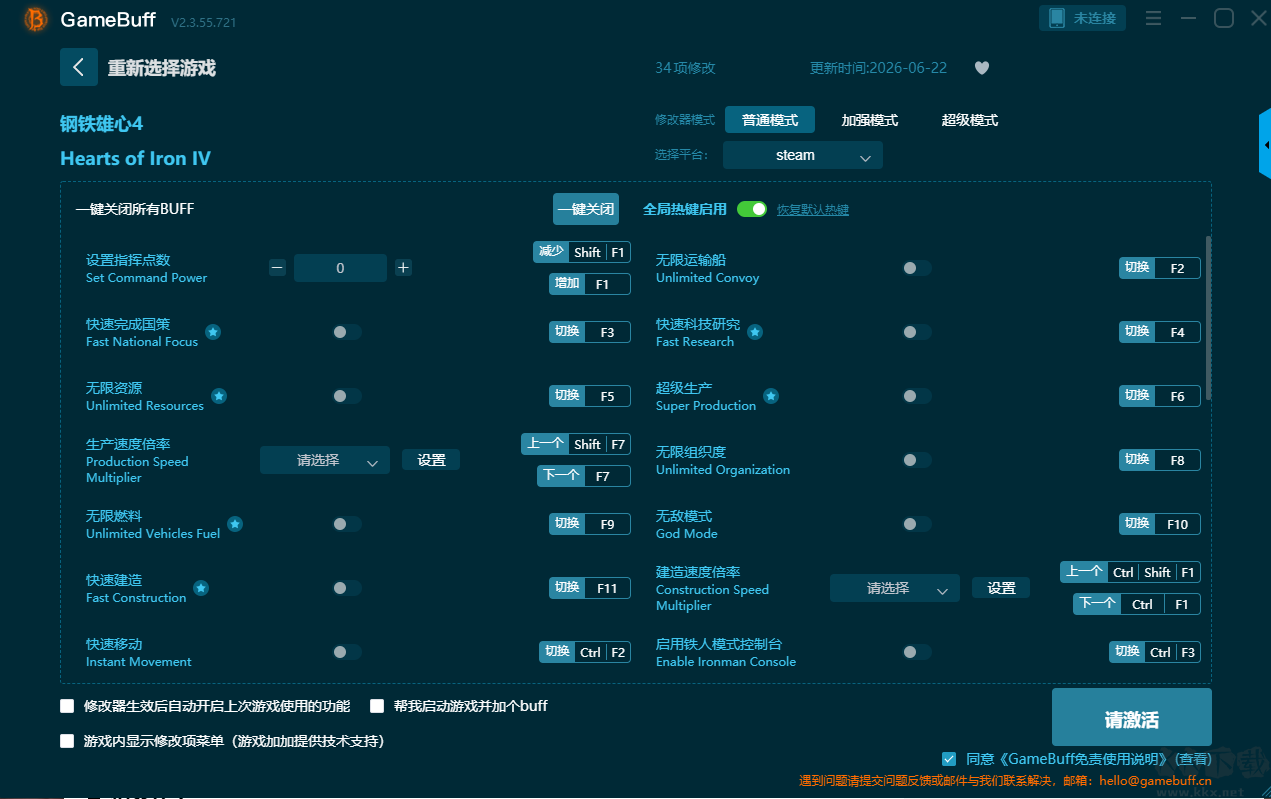Image resolution: width=1271 pixels, height=799 pixels.
Task: Click F5 hotkey for Unlimited Resources
Action: point(590,396)
